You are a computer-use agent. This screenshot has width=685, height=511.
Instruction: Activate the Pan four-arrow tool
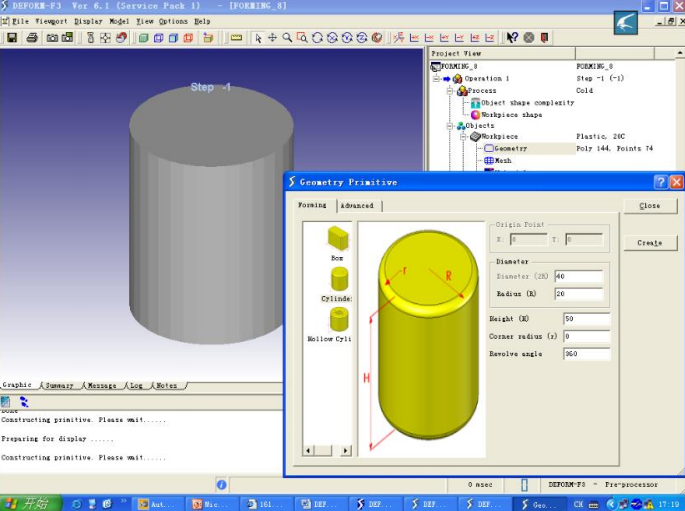click(x=272, y=38)
